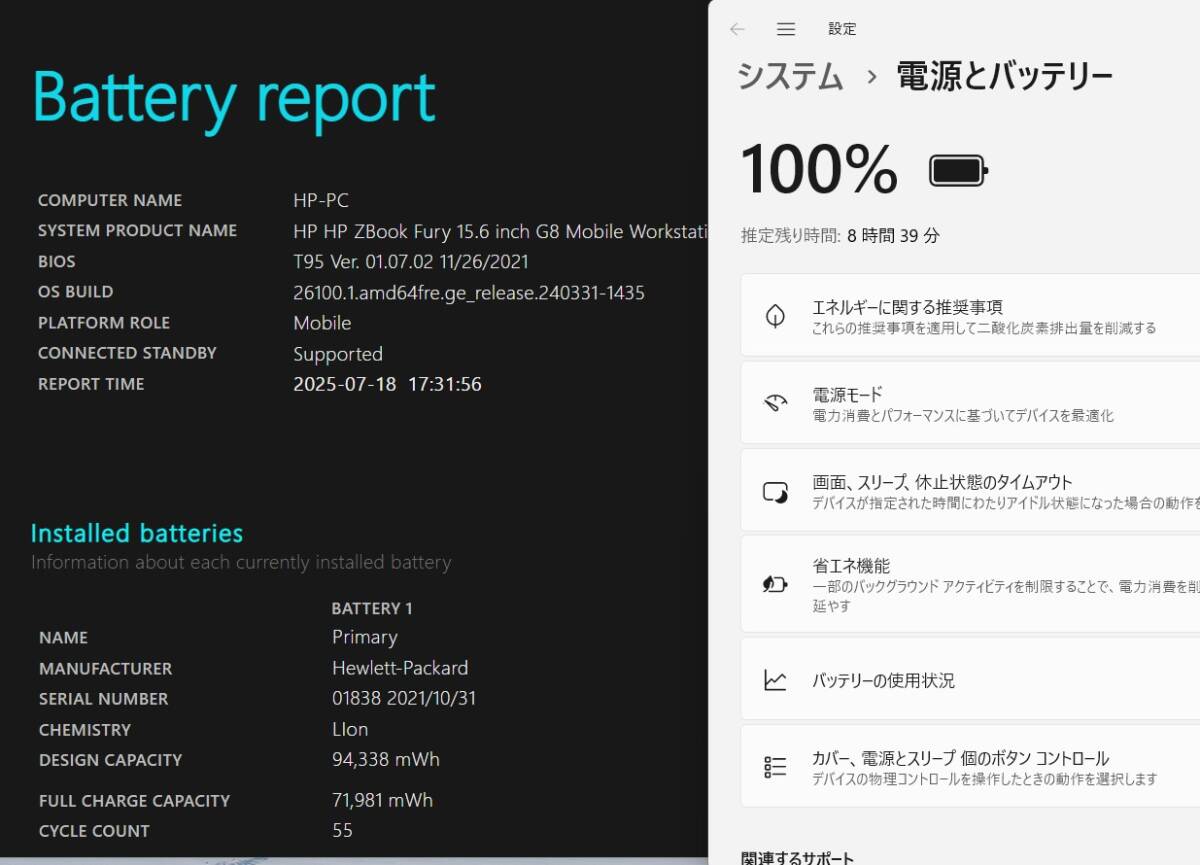This screenshot has height=865, width=1200.
Task: Click the report time 2025-07-18 17:31:56
Action: pyautogui.click(x=387, y=384)
